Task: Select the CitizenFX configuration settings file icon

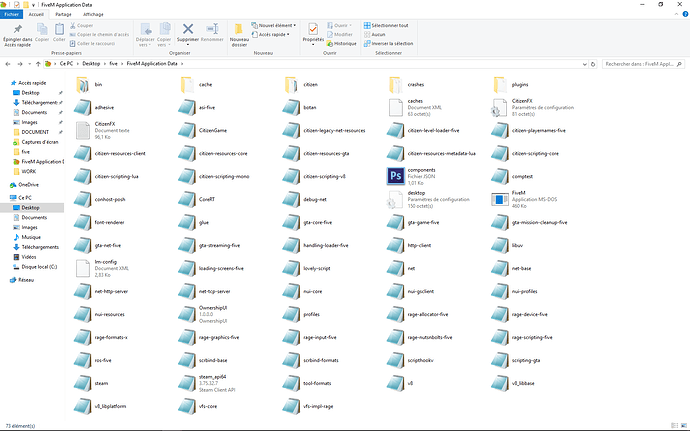Action: (499, 107)
